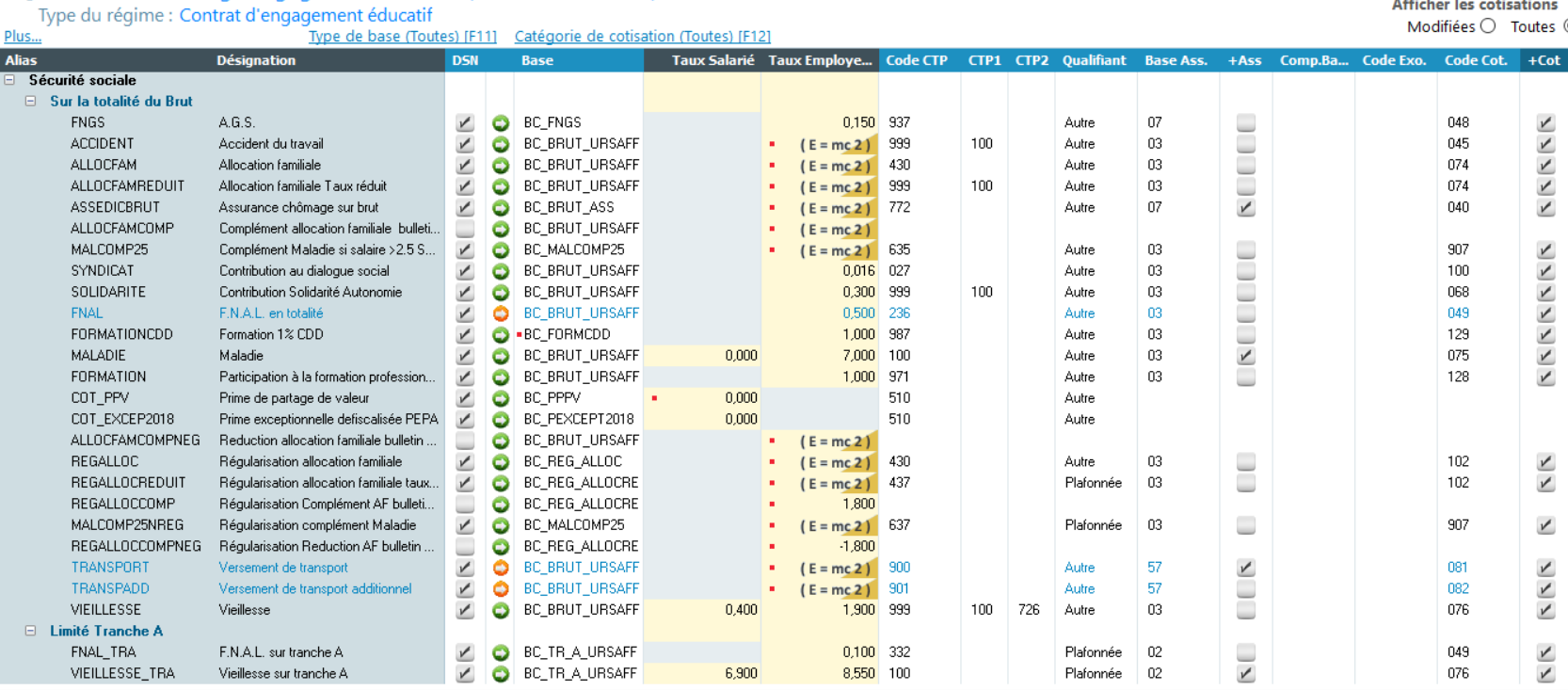Click the green arrow icon in the MALCOMP25NREG row
The image size is (1568, 690).
point(501,525)
